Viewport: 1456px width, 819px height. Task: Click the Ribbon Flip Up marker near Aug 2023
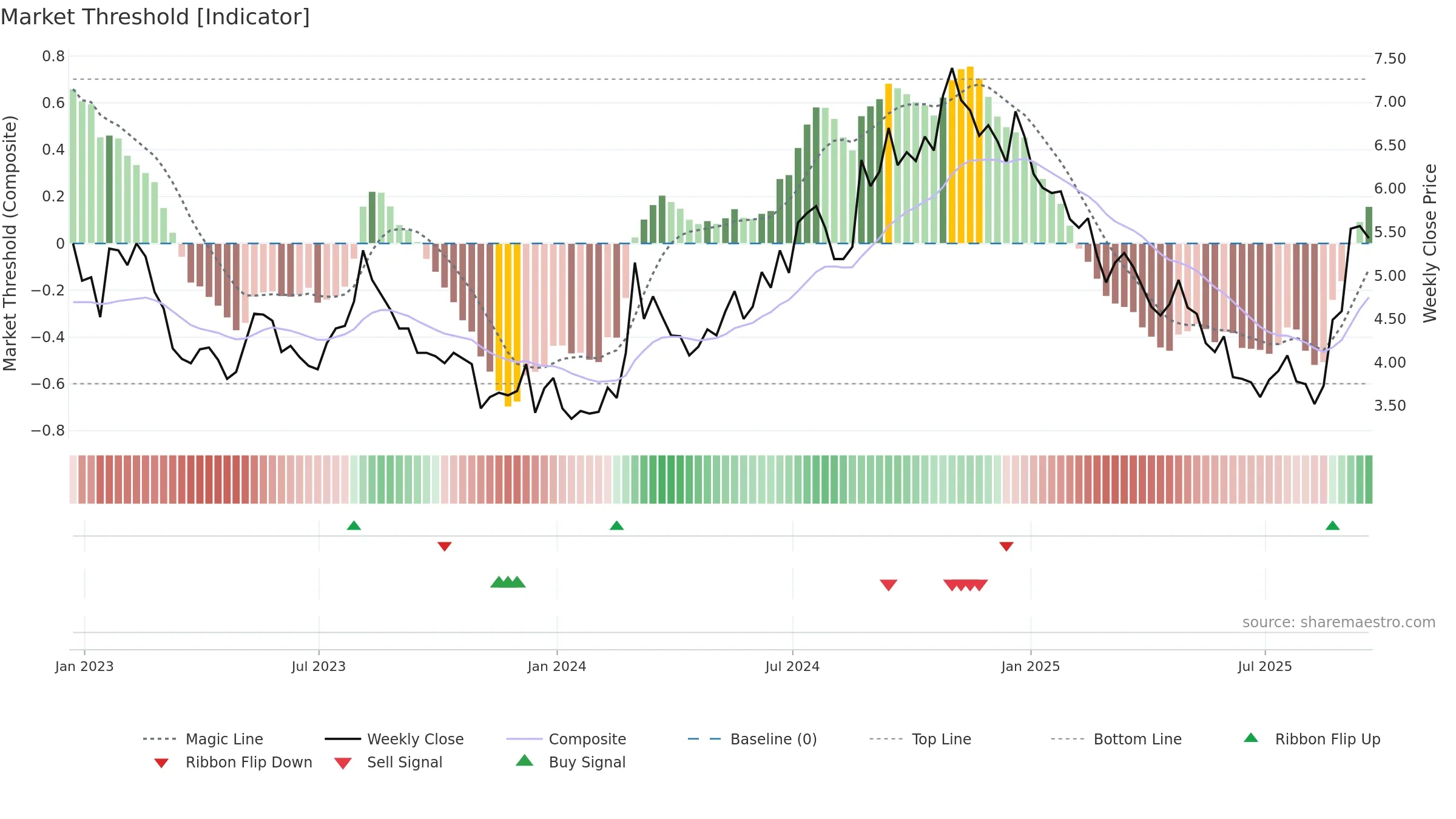(354, 525)
